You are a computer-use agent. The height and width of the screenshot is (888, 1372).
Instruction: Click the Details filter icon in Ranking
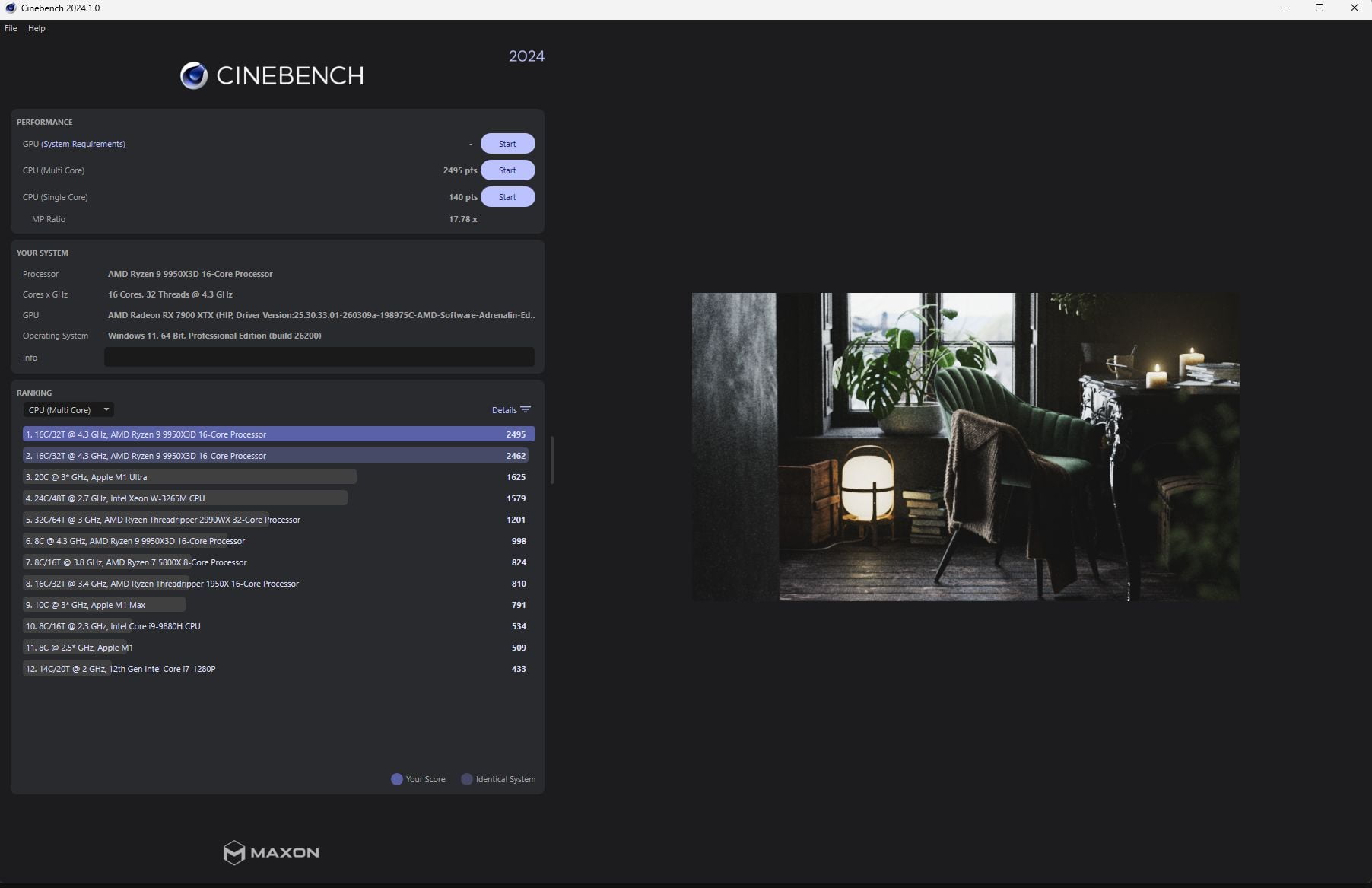(526, 410)
